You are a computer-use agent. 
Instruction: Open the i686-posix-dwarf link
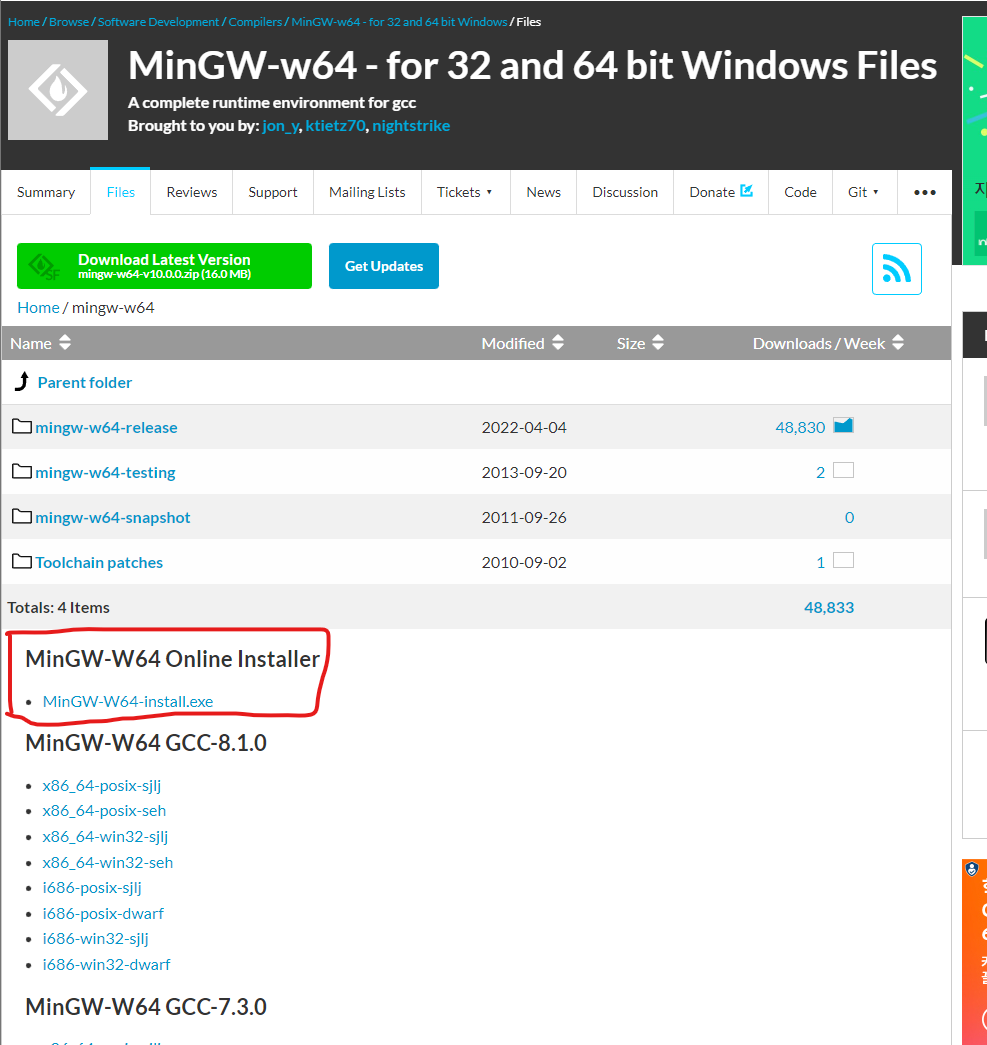coord(103,913)
